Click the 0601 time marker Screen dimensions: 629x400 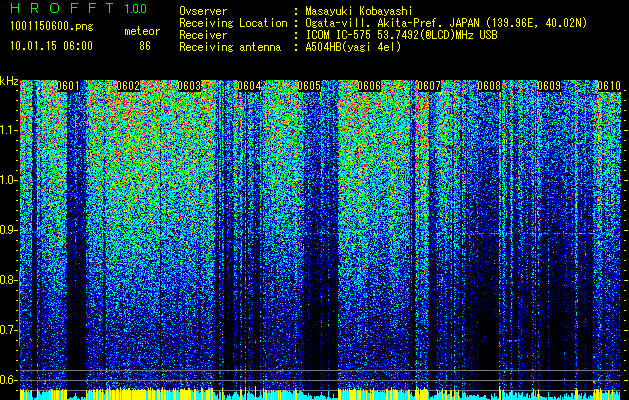68,86
